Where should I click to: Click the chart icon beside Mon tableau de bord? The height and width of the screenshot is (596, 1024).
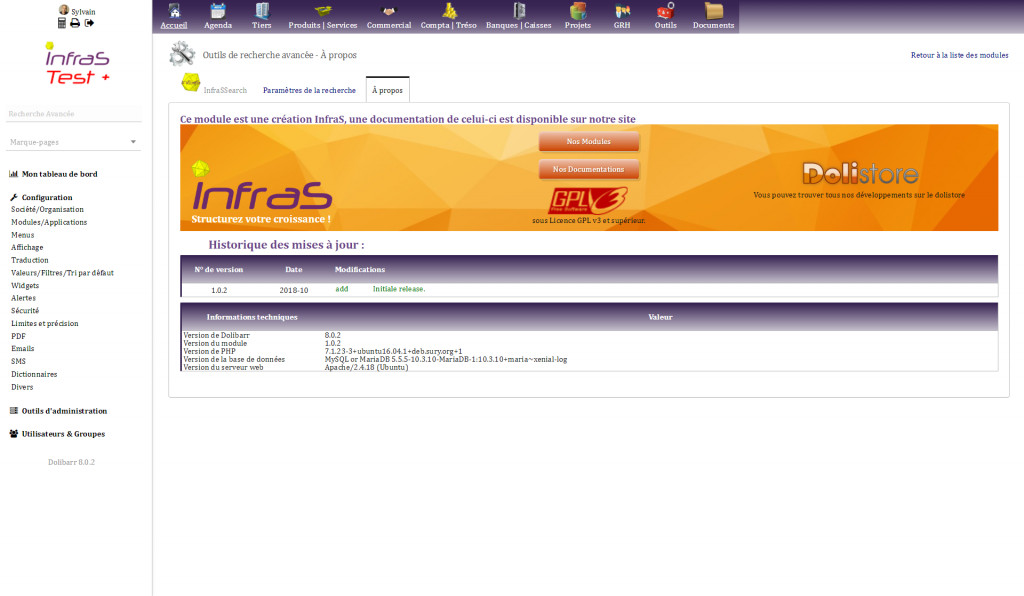[13, 174]
